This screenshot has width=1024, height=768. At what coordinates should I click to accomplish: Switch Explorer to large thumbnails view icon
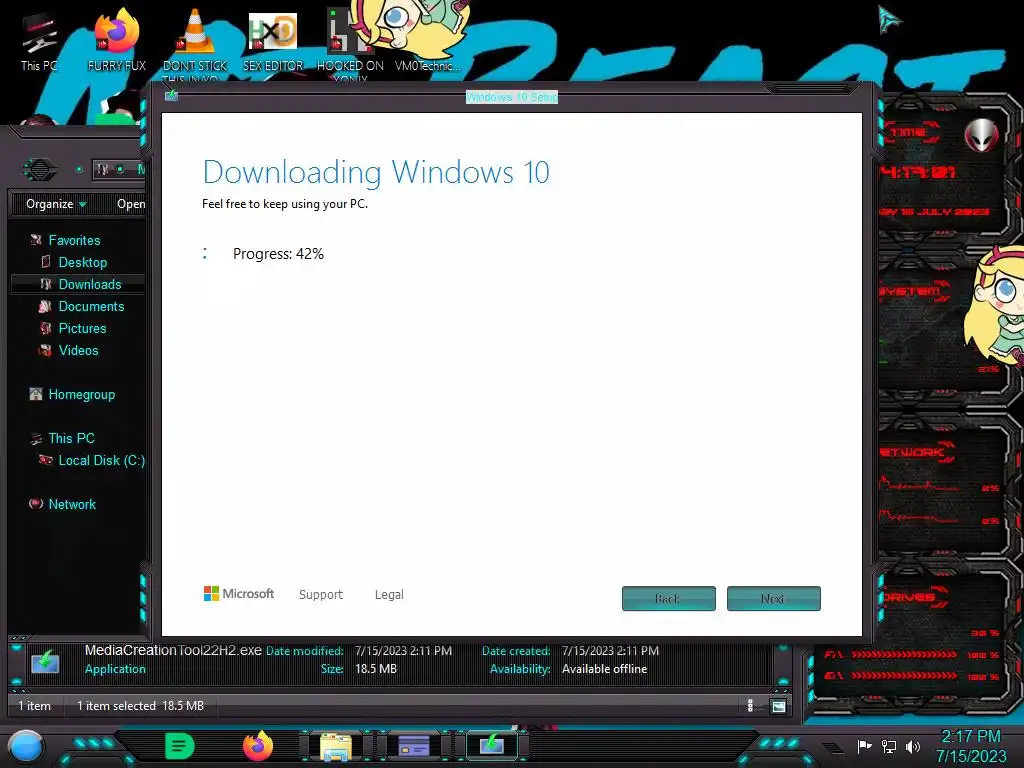pos(778,705)
